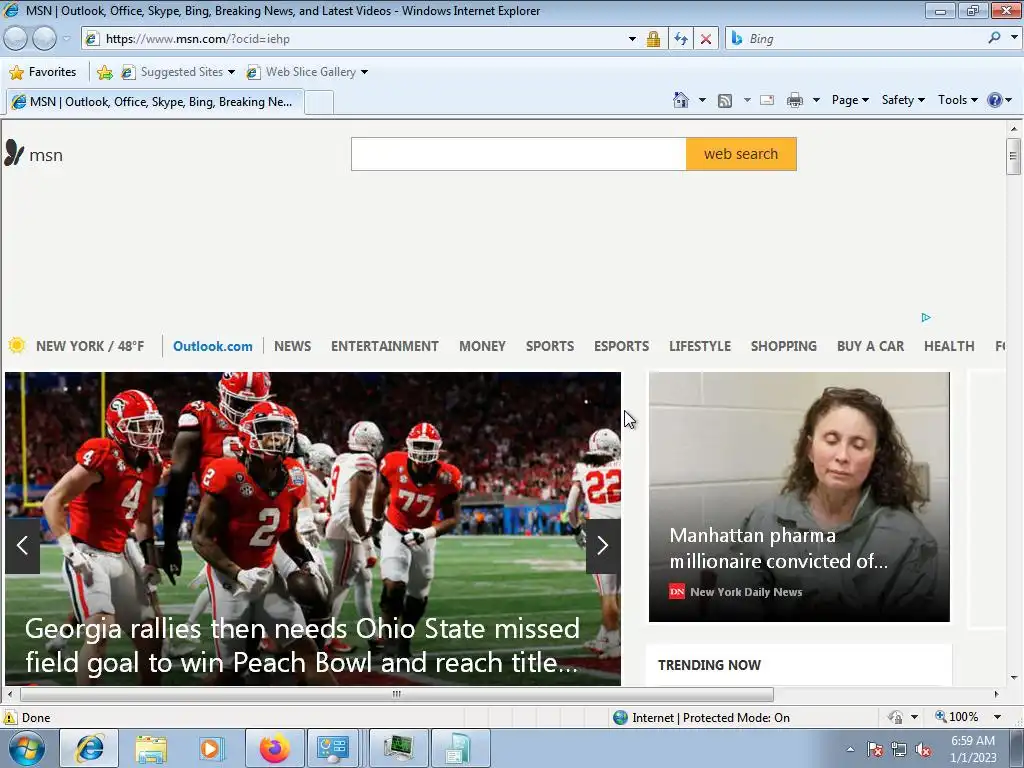Open the Tools menu

pyautogui.click(x=957, y=100)
